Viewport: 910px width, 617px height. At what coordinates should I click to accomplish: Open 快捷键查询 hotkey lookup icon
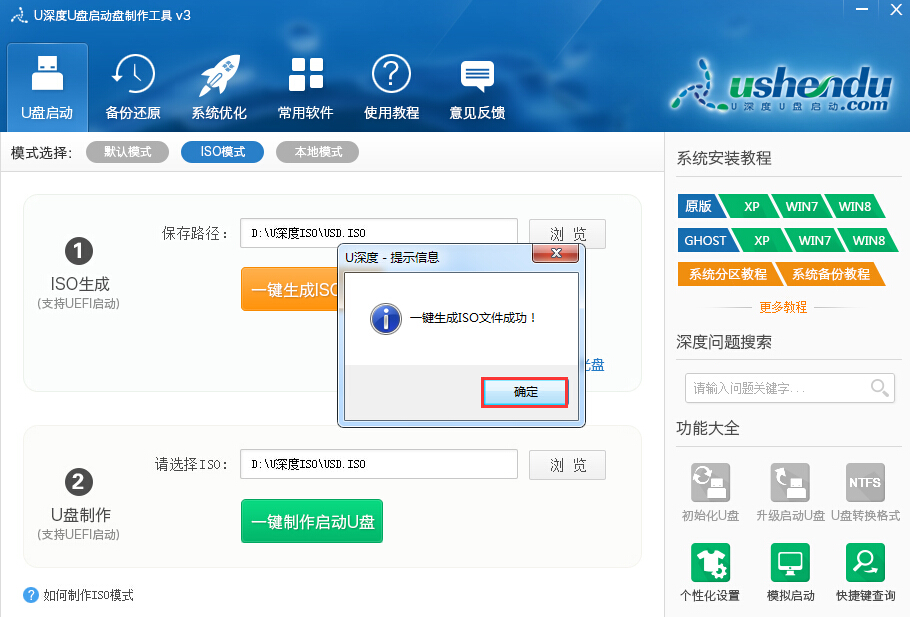(865, 564)
